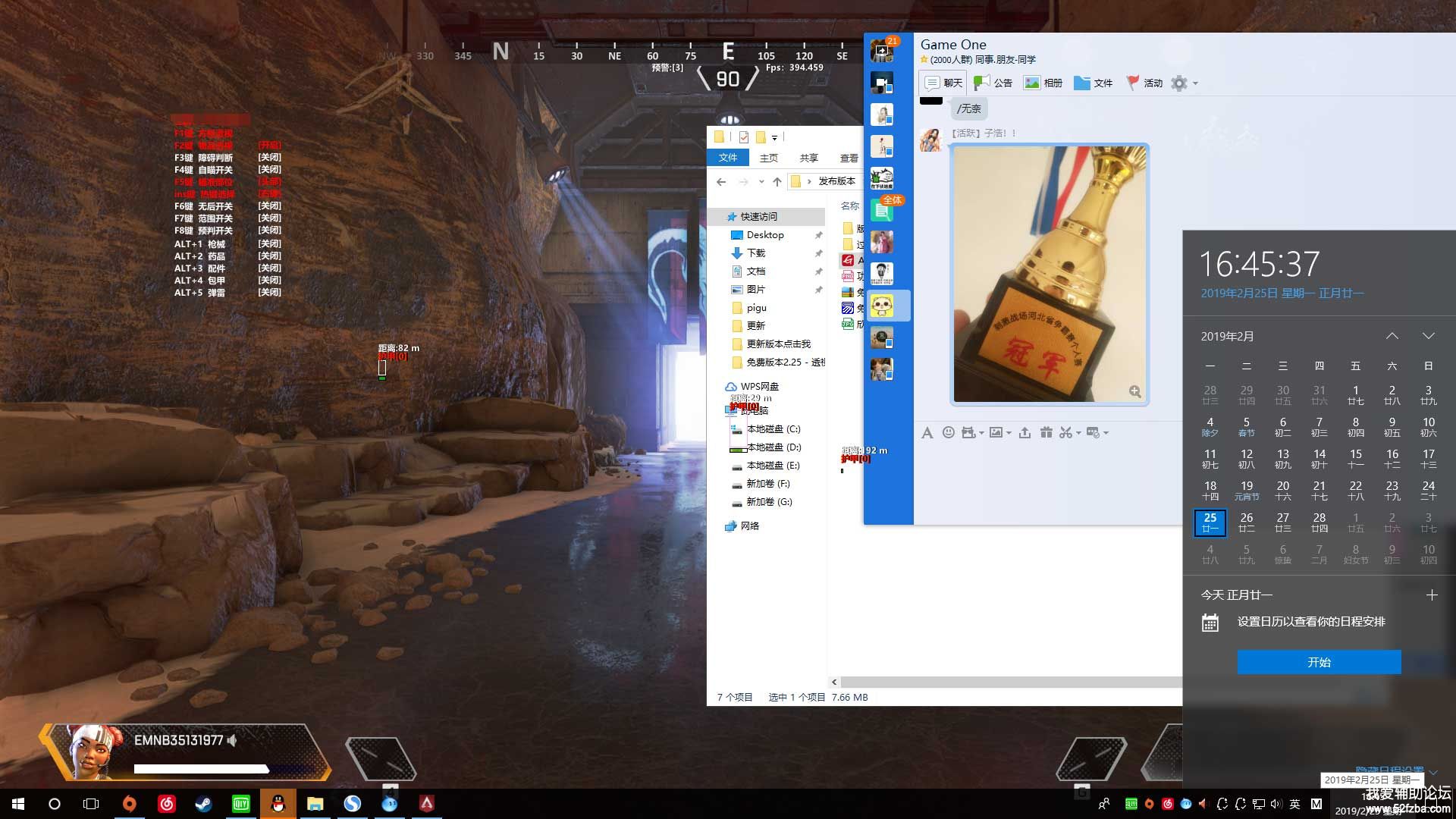Image resolution: width=1456 pixels, height=819 pixels.
Task: Click the sender avatar beside 子浩 message
Action: coord(930,140)
